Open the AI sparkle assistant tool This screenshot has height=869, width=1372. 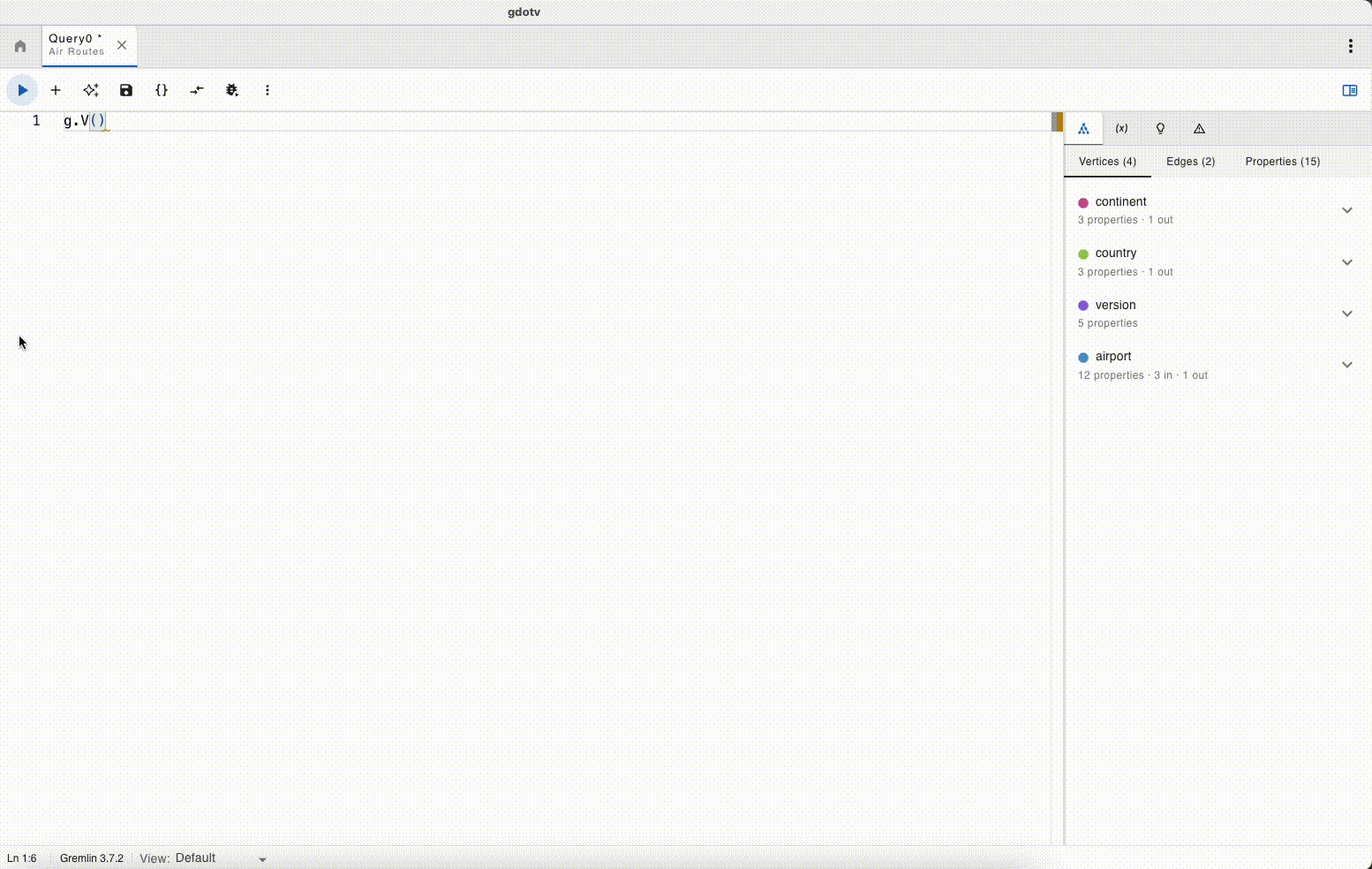(x=91, y=90)
